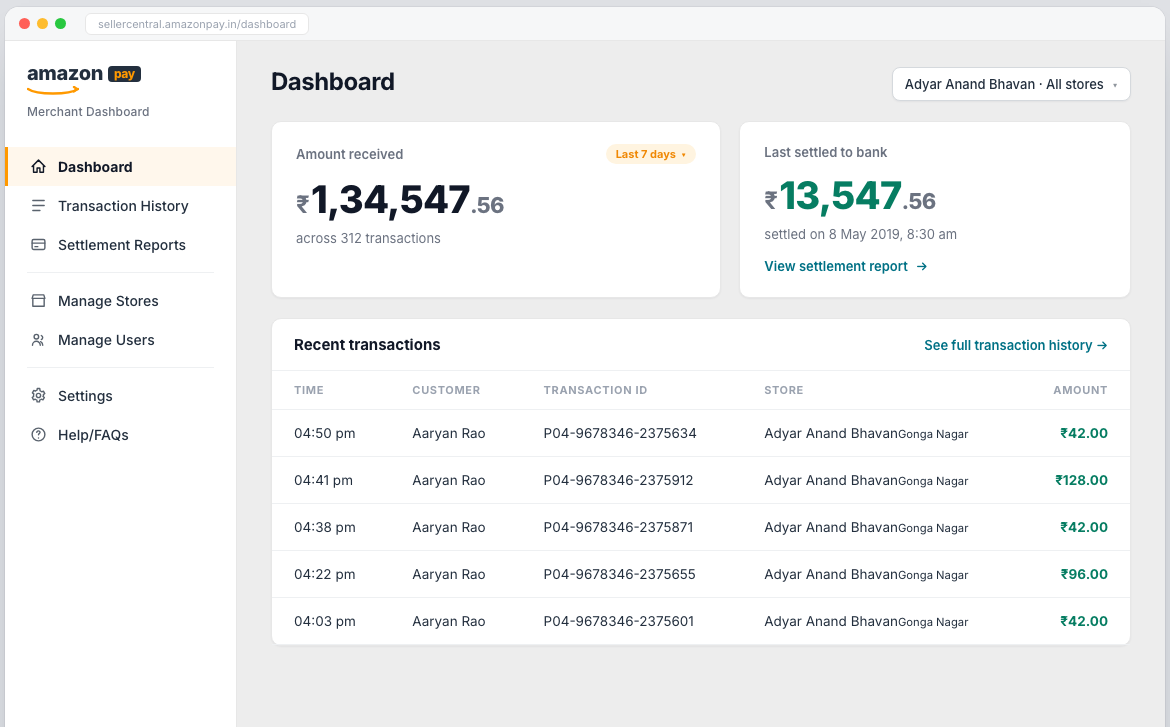Click the arrow beside View settlement report
The height and width of the screenshot is (727, 1170).
click(x=922, y=266)
